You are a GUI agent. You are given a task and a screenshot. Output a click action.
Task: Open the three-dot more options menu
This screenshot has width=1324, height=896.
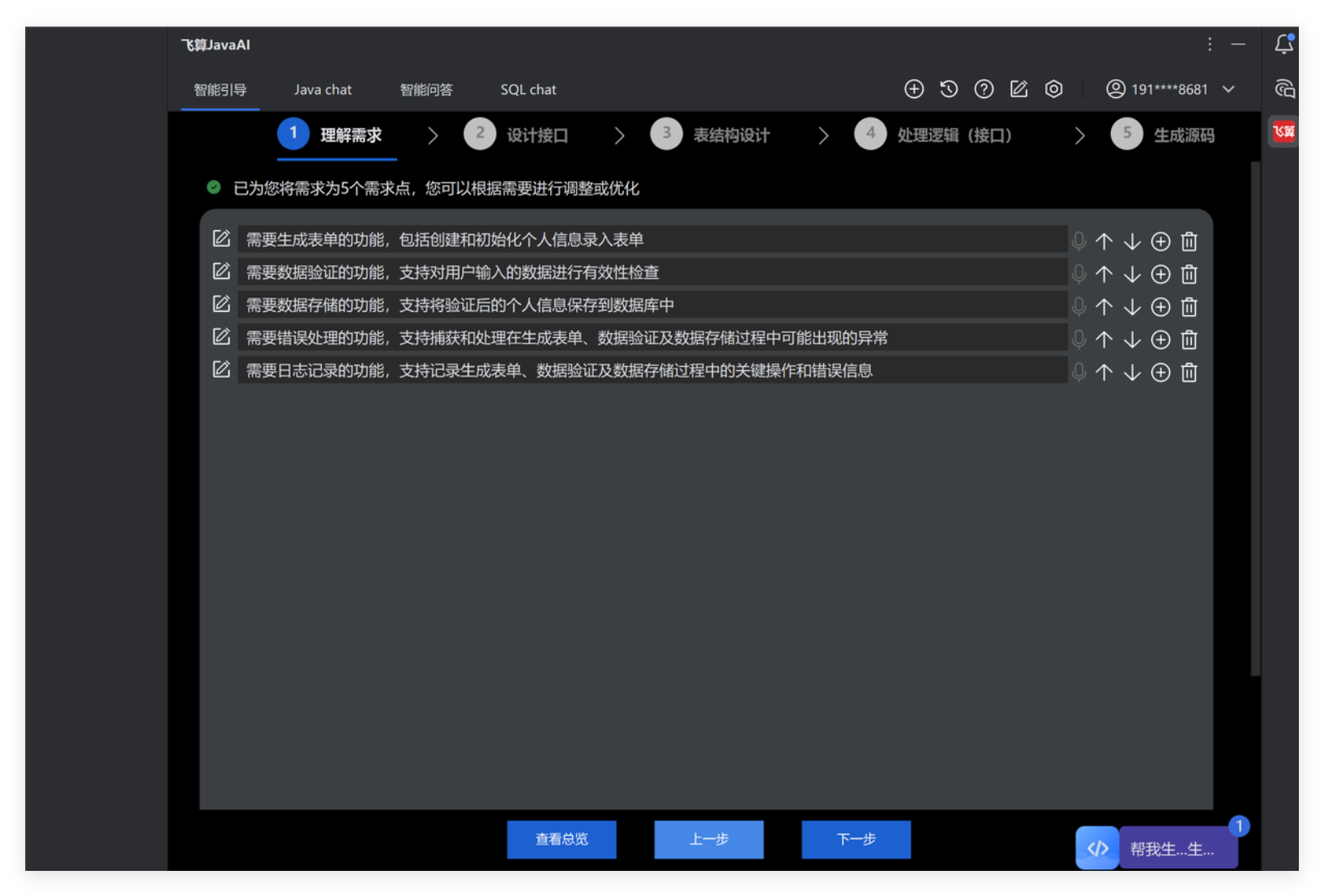1210,45
